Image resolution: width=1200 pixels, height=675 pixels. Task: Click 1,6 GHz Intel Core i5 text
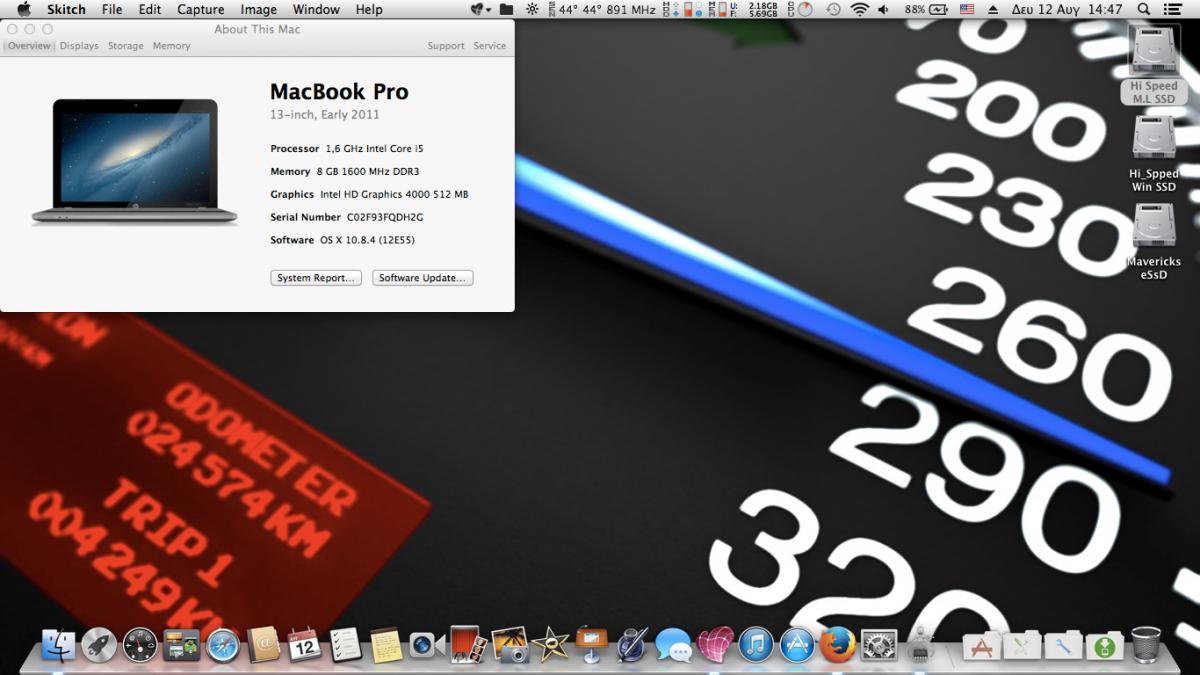pos(375,148)
